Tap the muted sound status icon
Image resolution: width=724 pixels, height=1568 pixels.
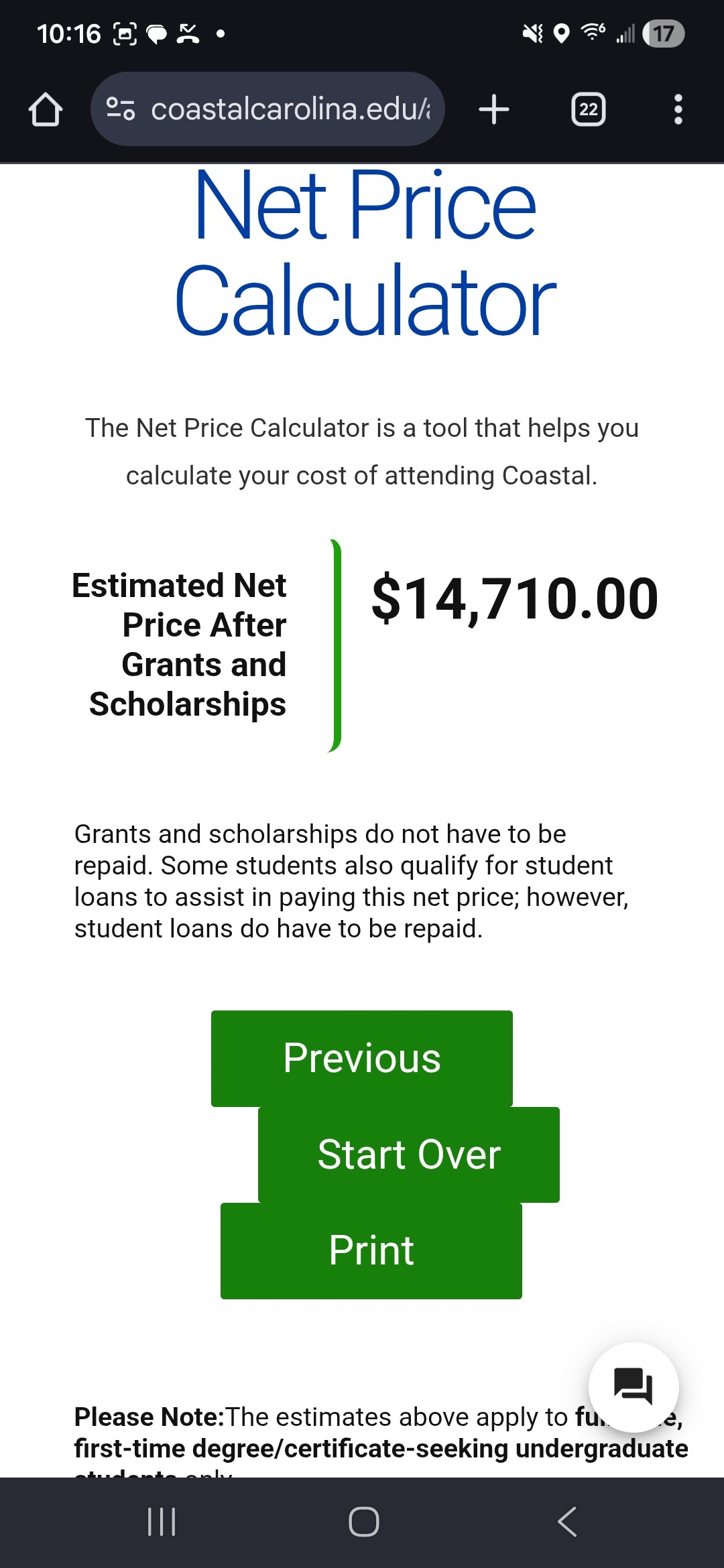(533, 33)
